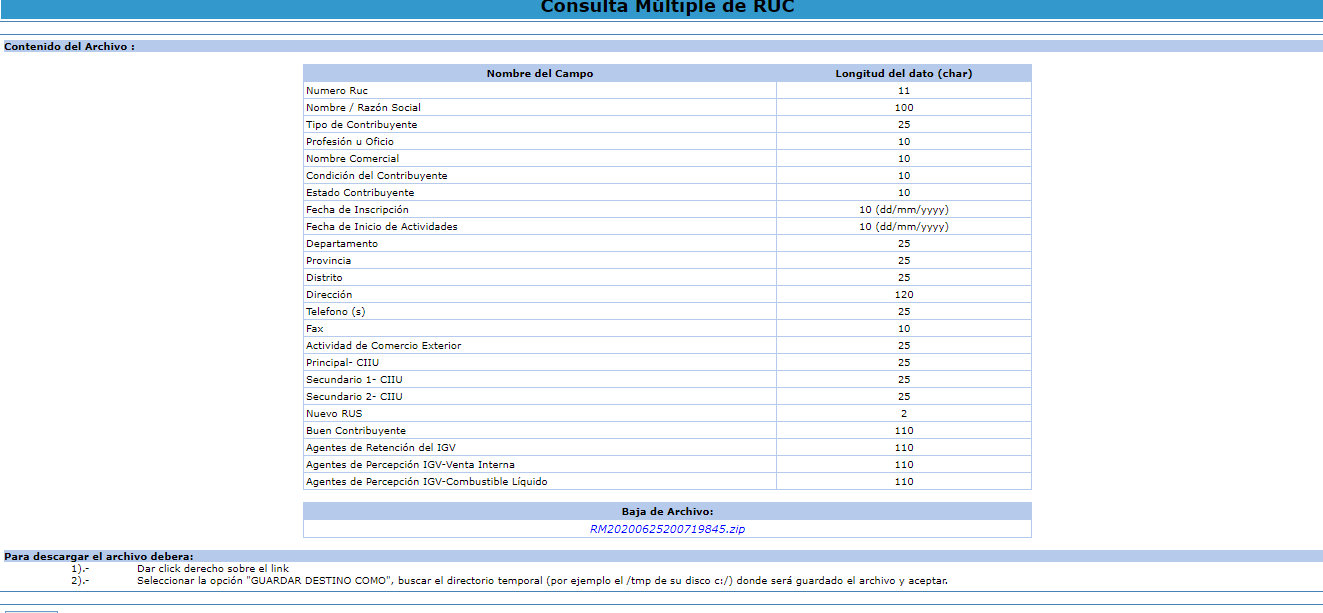The height and width of the screenshot is (613, 1323).
Task: Click '10 (dd/mm/yyyy)' for Fecha de Inscripción
Action: [x=904, y=210]
